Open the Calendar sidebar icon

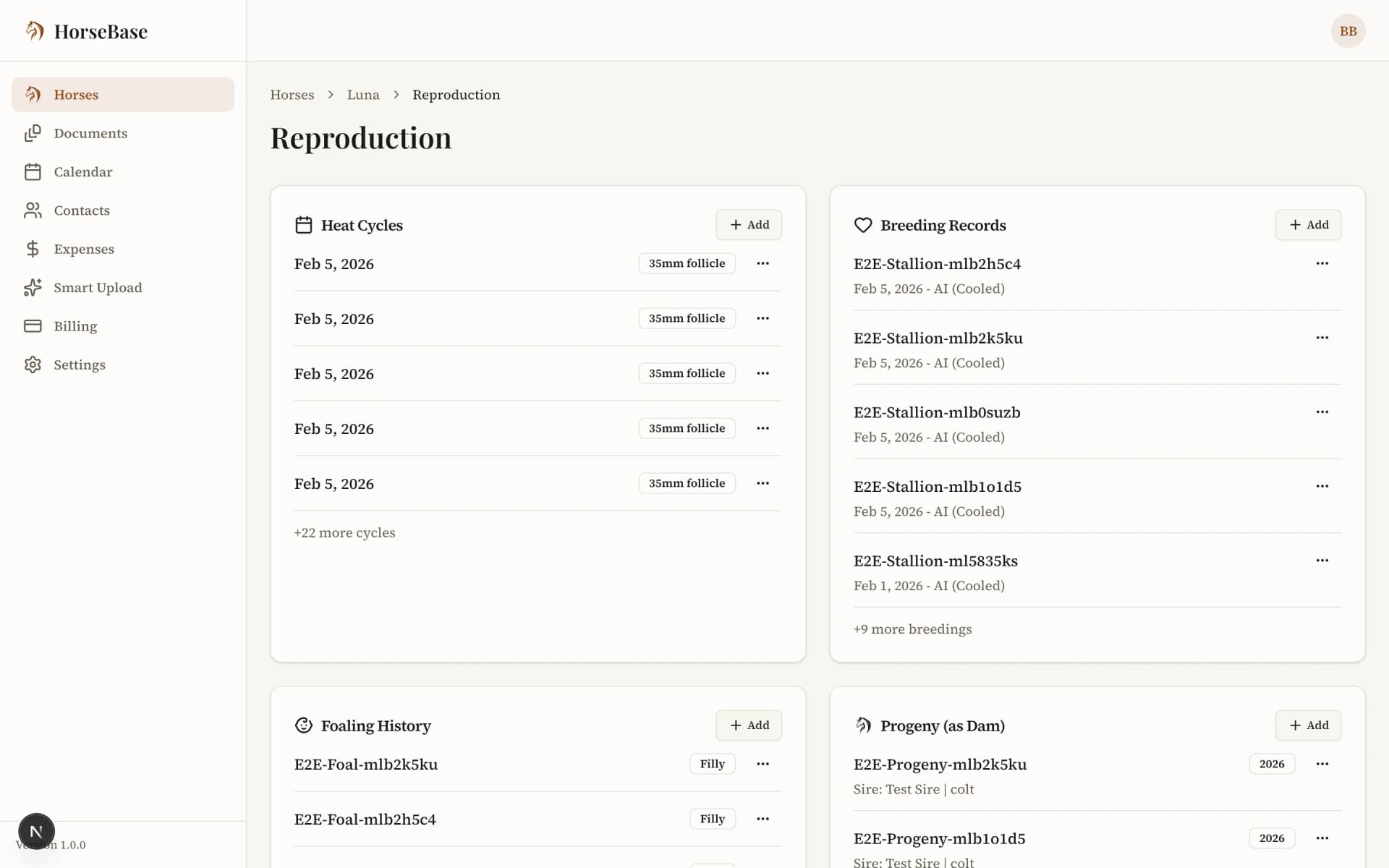33,172
